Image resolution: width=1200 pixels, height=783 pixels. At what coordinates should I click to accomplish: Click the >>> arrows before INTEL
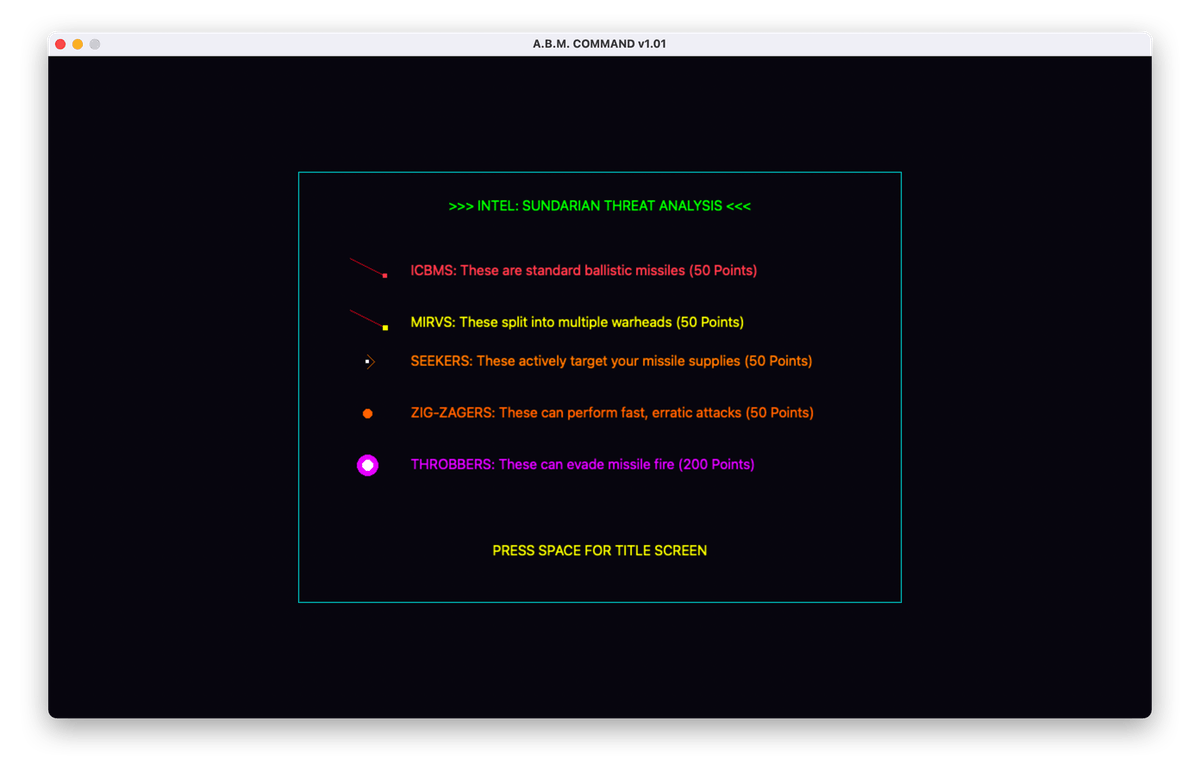tap(461, 206)
